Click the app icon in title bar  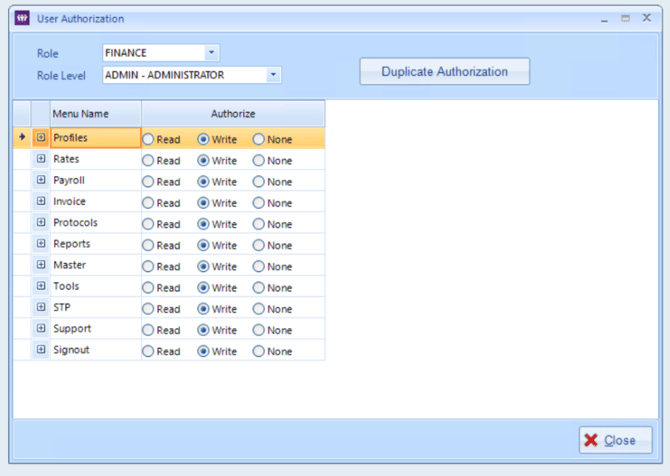click(22, 18)
